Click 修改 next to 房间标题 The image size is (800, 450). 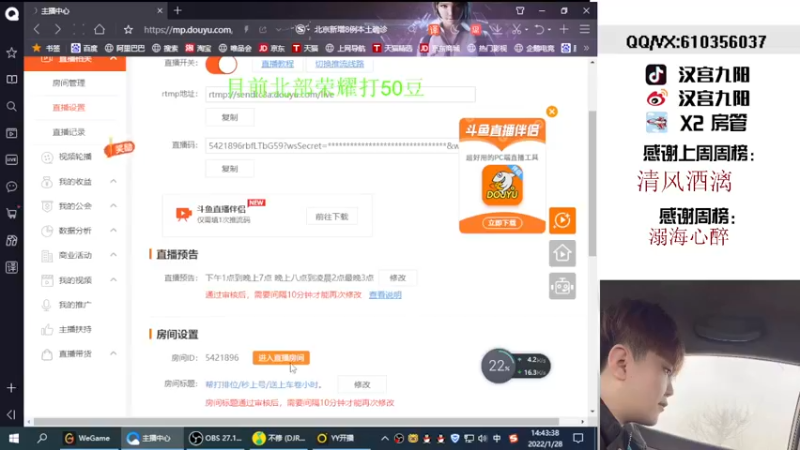point(362,384)
